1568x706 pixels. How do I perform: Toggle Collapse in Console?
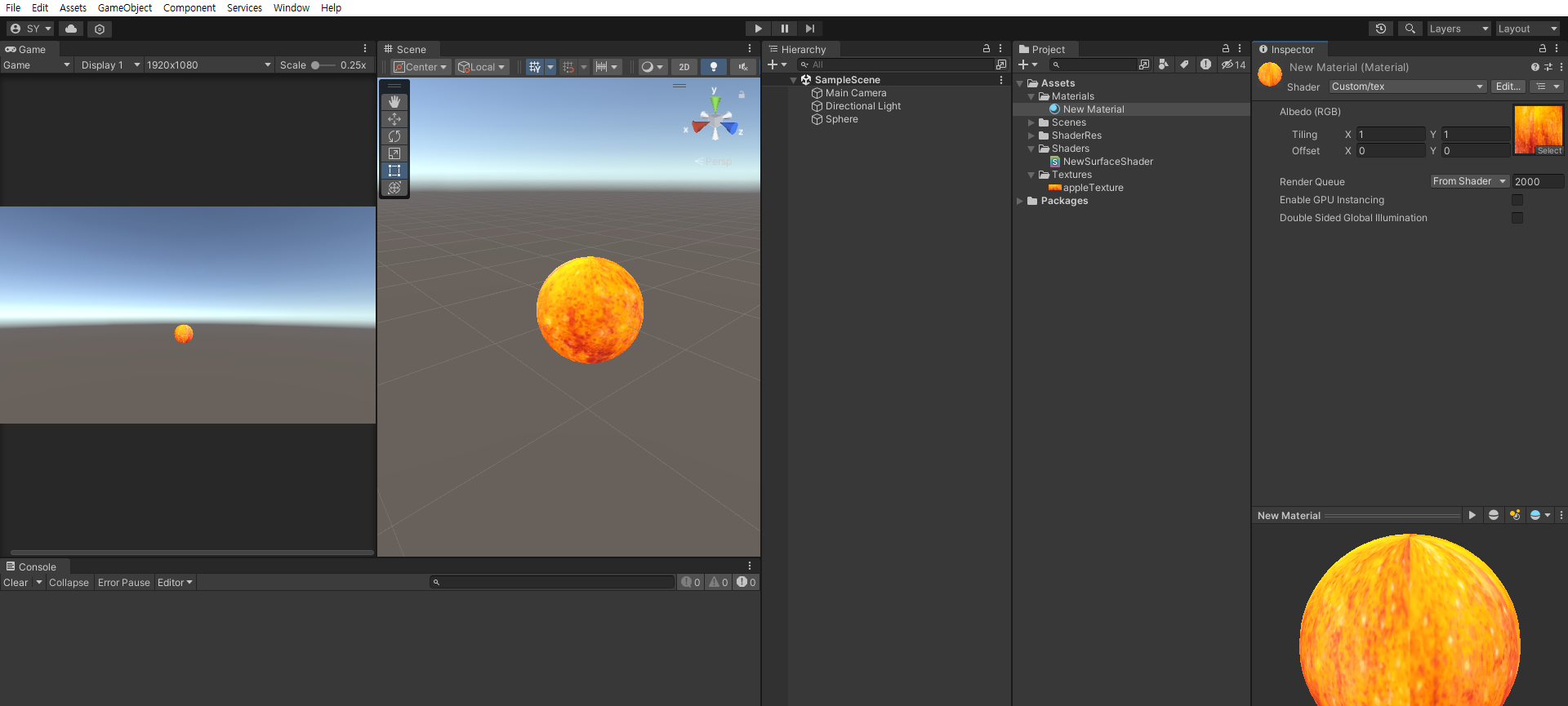coord(69,583)
